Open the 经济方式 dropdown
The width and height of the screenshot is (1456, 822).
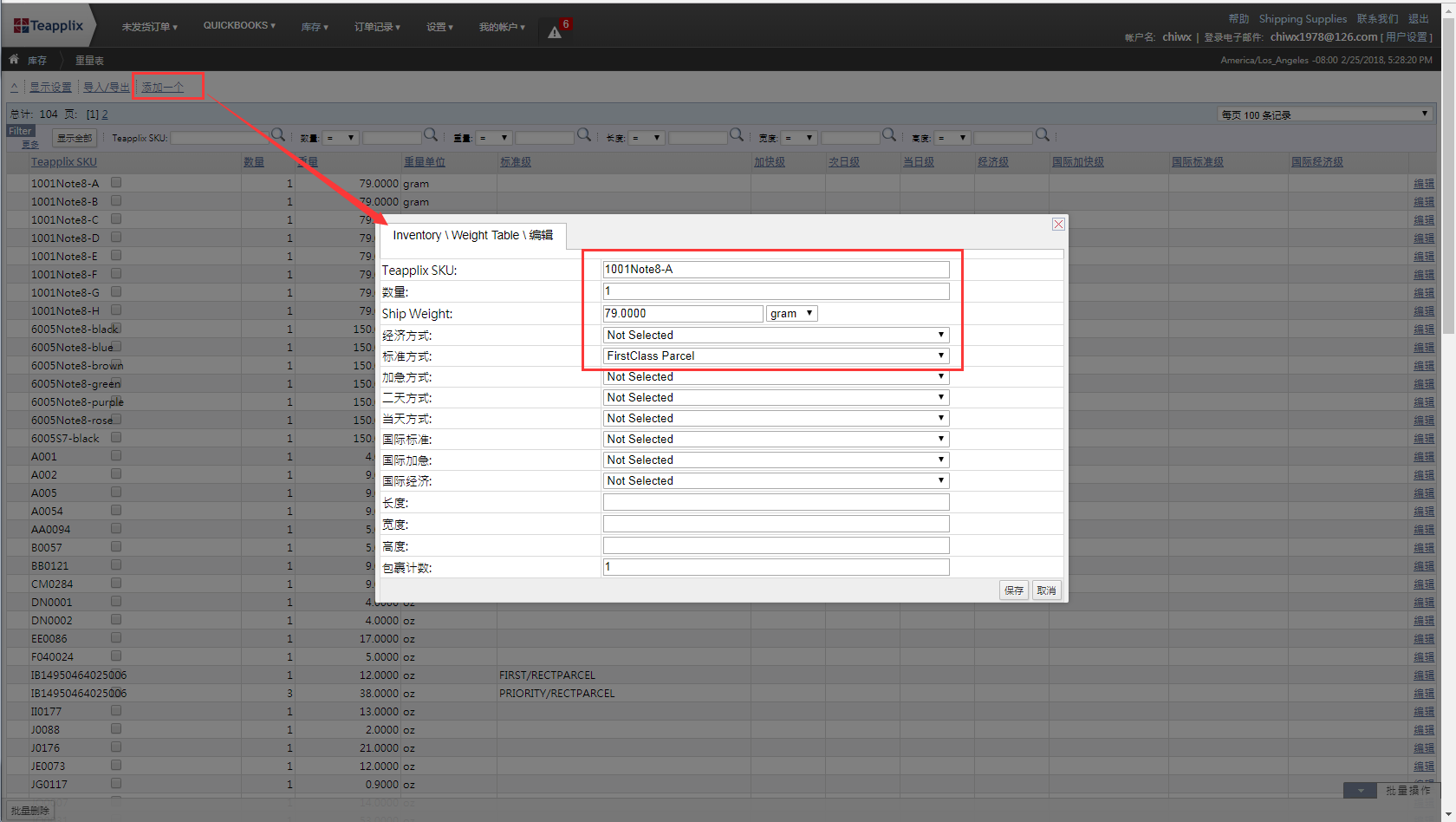click(776, 335)
